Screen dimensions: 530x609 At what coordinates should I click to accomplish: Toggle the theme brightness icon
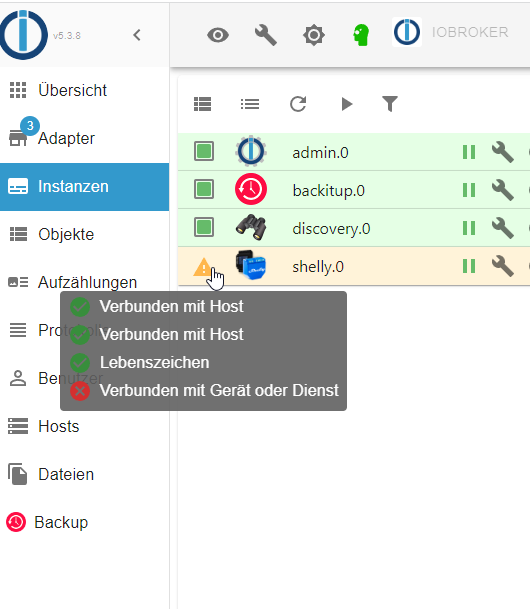(x=314, y=35)
